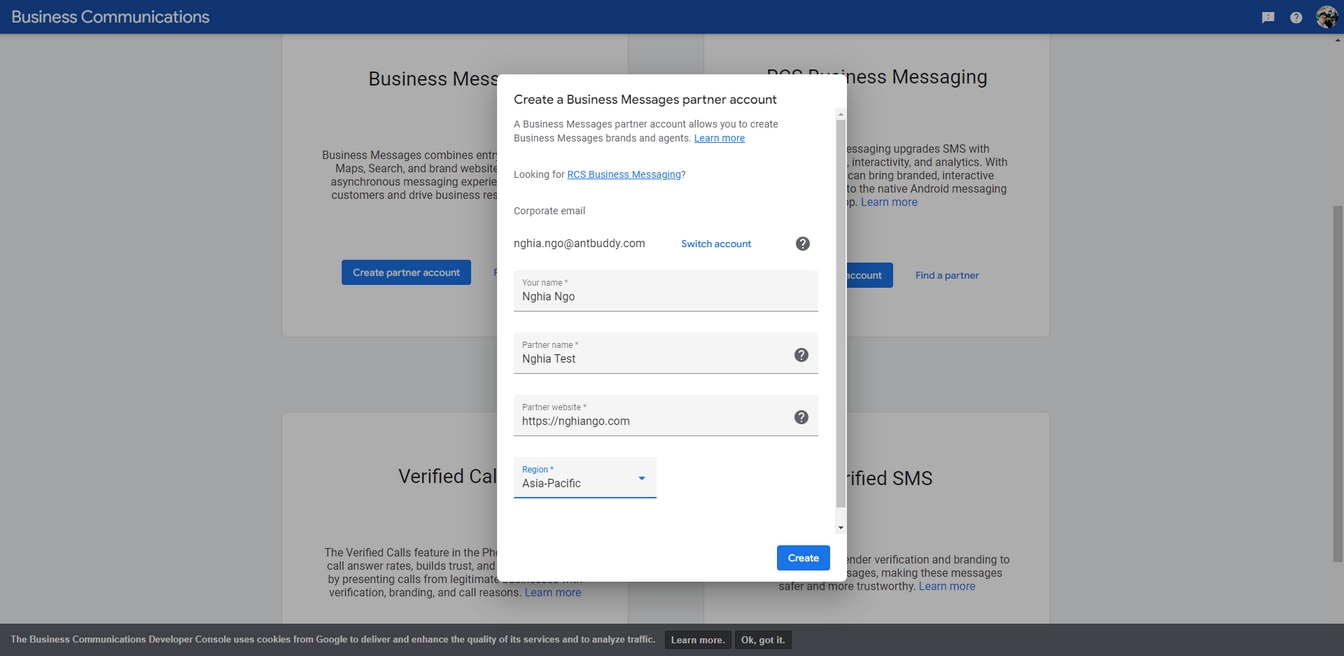Click Learn more in the dialog description
1344x656 pixels.
coord(719,138)
